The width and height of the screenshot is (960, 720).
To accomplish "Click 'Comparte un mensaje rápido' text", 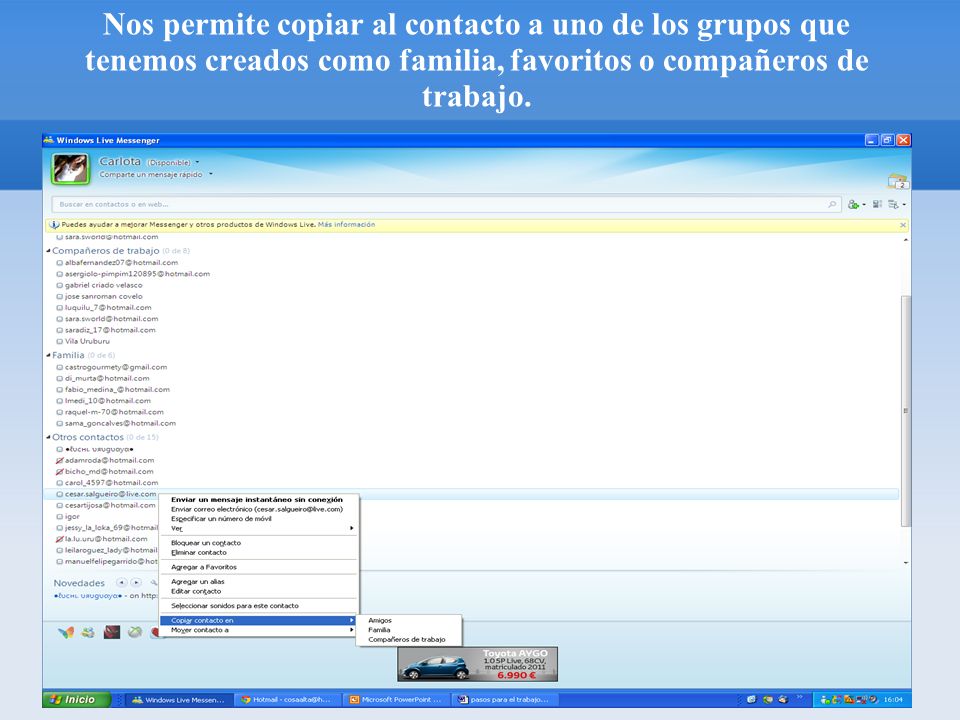I will (x=151, y=174).
